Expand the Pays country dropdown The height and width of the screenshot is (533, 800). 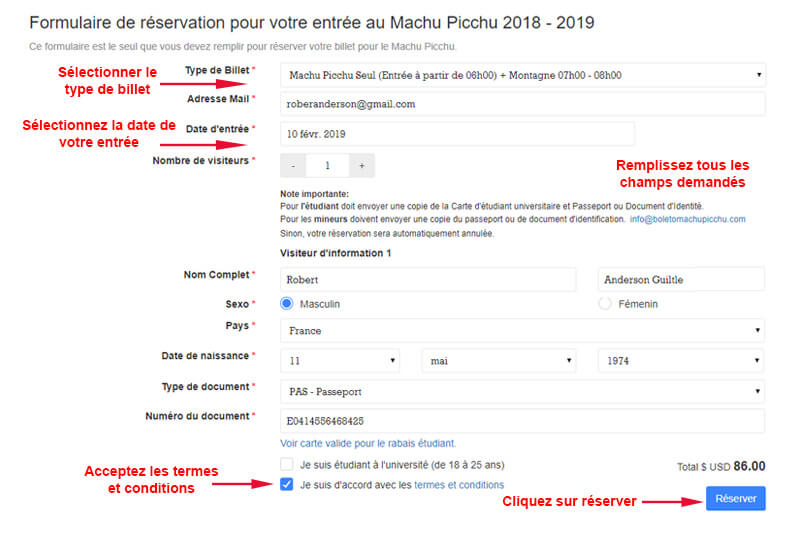point(522,331)
